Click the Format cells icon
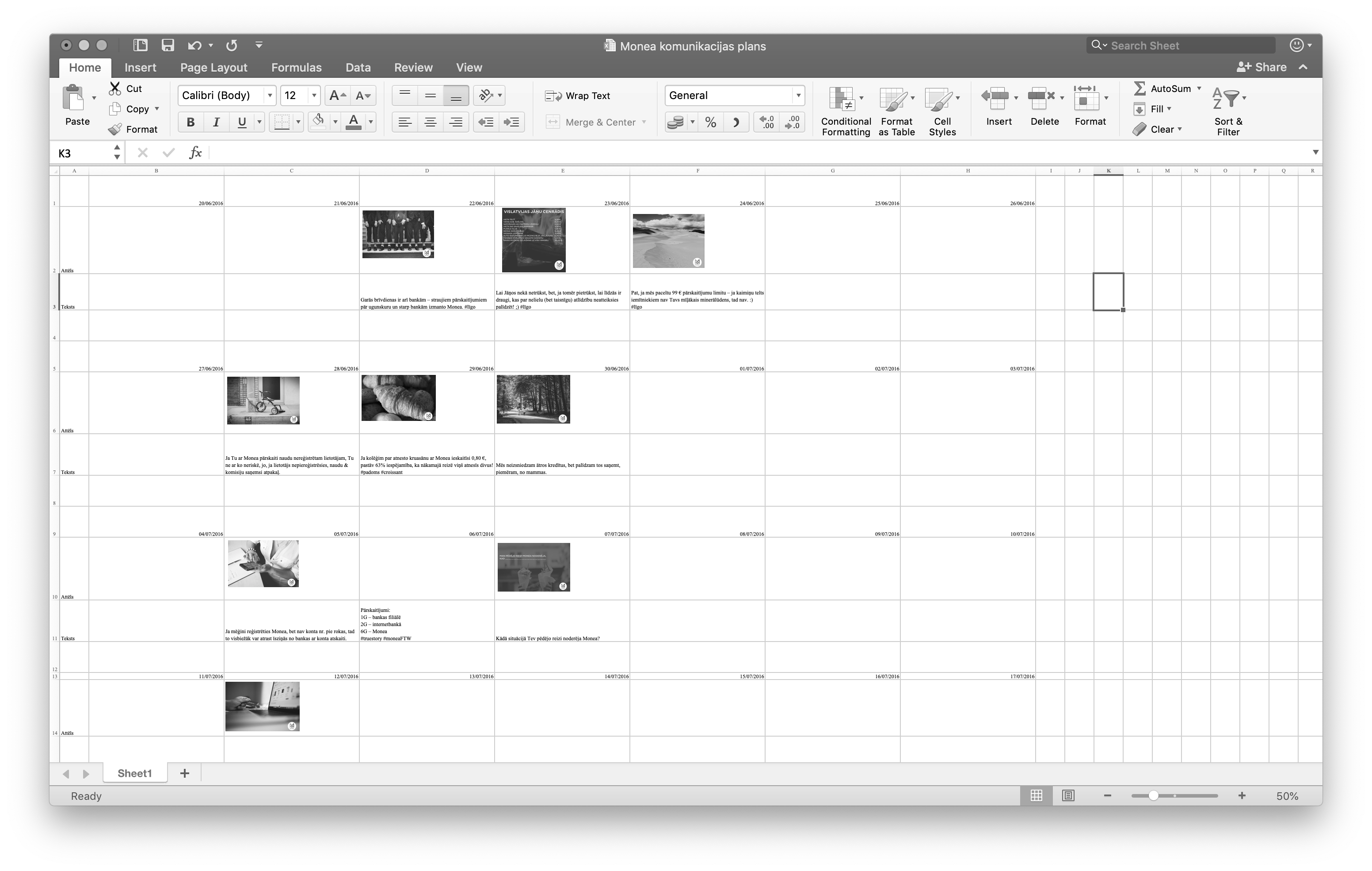This screenshot has width=1372, height=871. pyautogui.click(x=1086, y=98)
